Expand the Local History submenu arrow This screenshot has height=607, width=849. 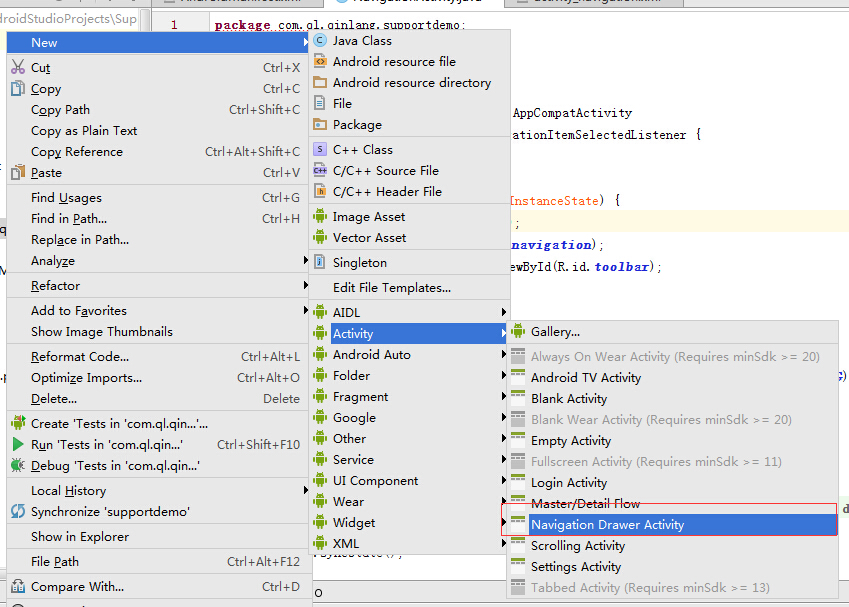tap(306, 490)
